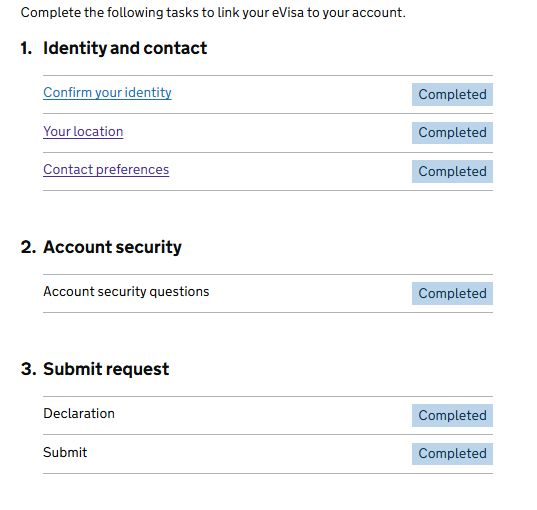This screenshot has width=537, height=510.
Task: Open the Your location link
Action: (x=83, y=132)
